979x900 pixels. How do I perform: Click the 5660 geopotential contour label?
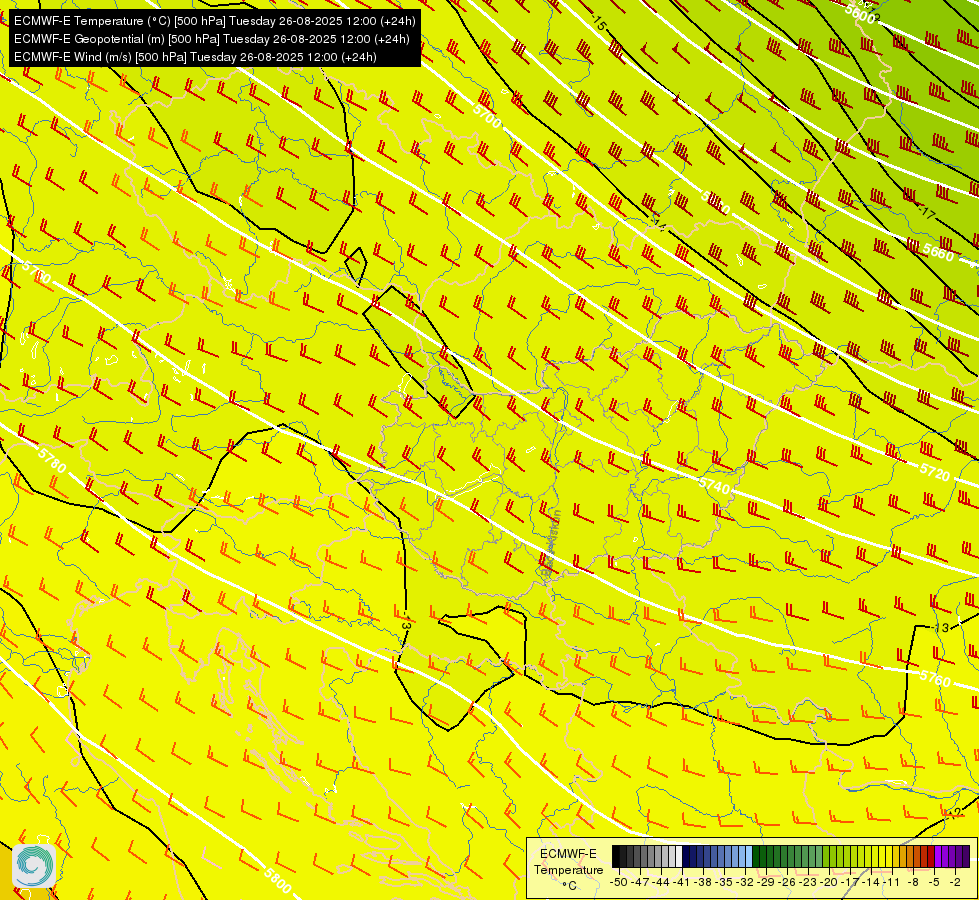[938, 253]
